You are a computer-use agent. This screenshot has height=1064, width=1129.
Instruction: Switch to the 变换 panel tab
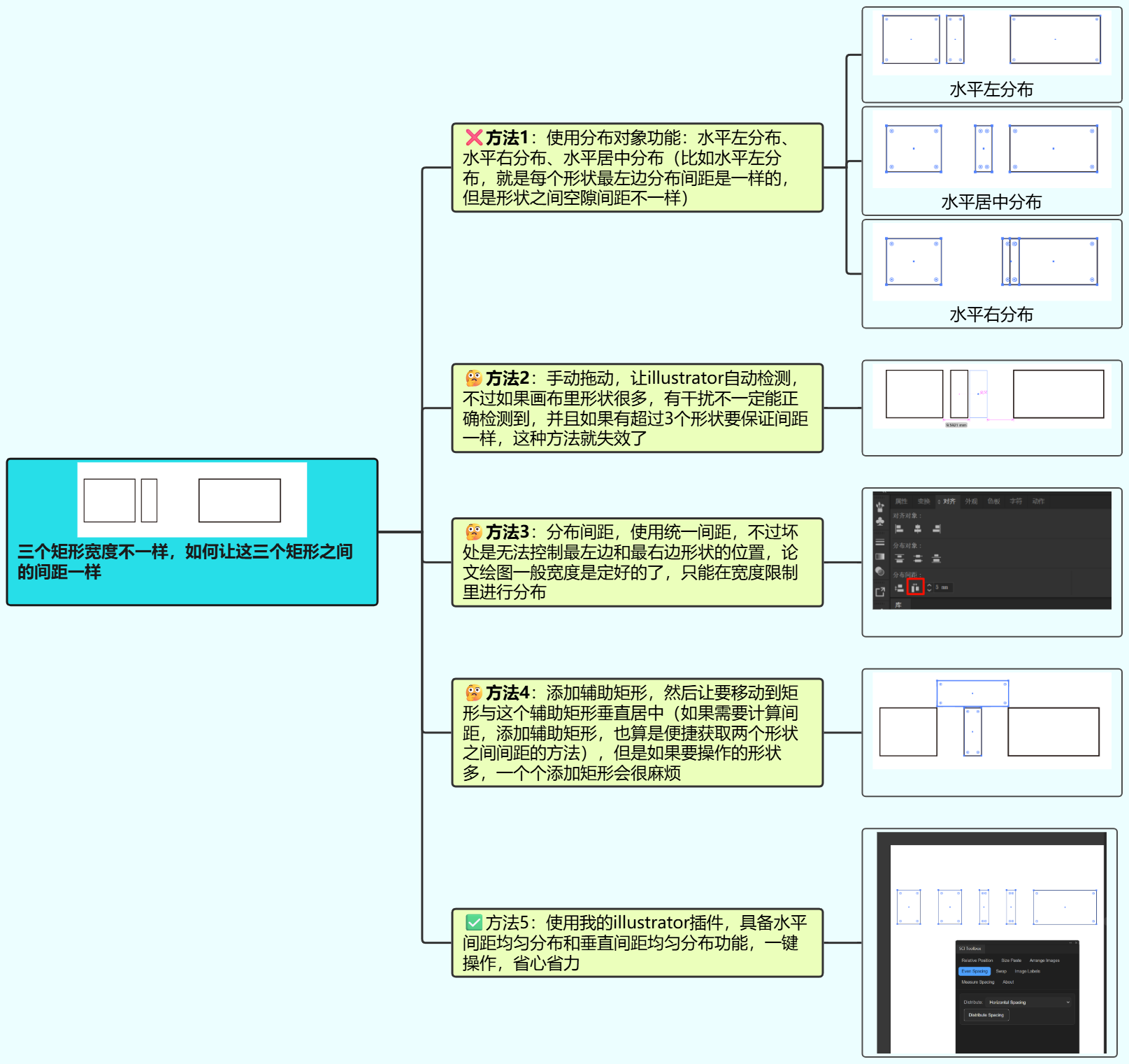924,501
